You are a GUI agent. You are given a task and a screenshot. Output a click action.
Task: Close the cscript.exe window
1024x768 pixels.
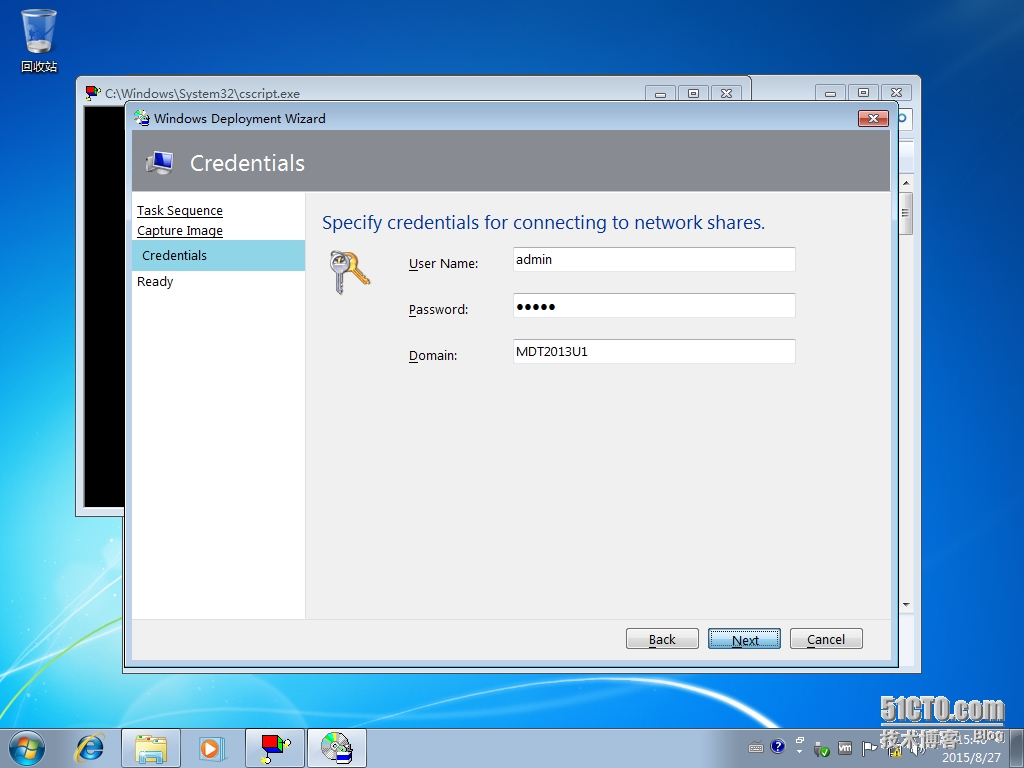[x=726, y=93]
